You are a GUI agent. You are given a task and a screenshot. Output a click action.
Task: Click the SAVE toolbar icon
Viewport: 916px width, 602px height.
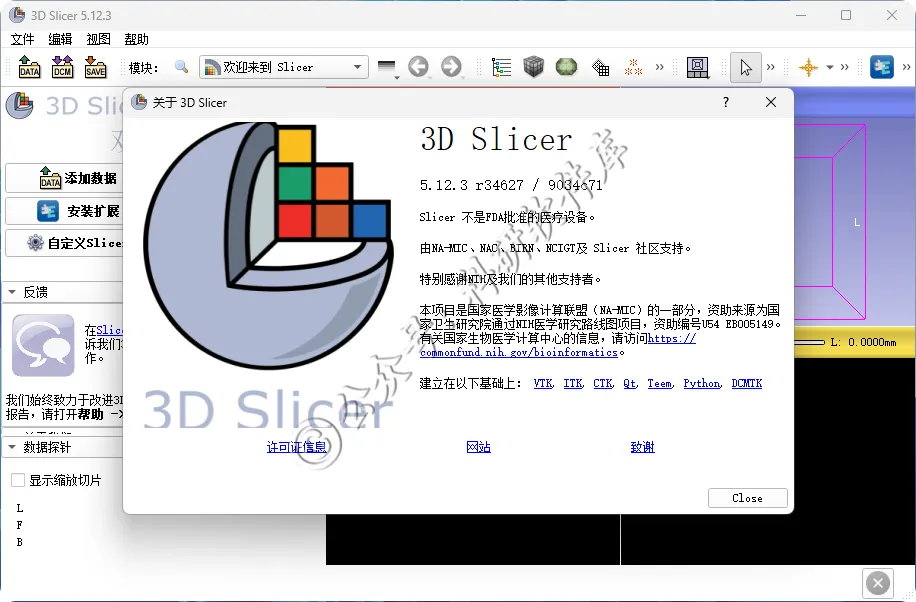pos(95,67)
